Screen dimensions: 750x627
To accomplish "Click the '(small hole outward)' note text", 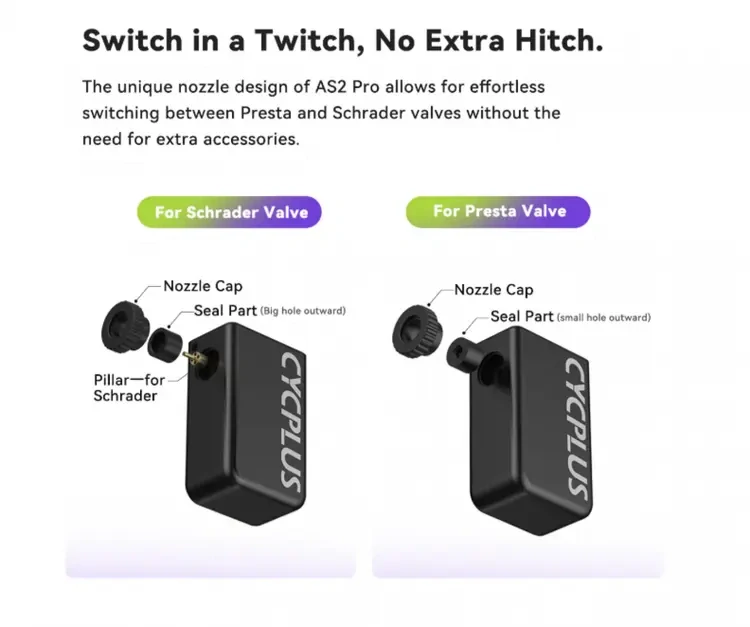I will [x=603, y=317].
